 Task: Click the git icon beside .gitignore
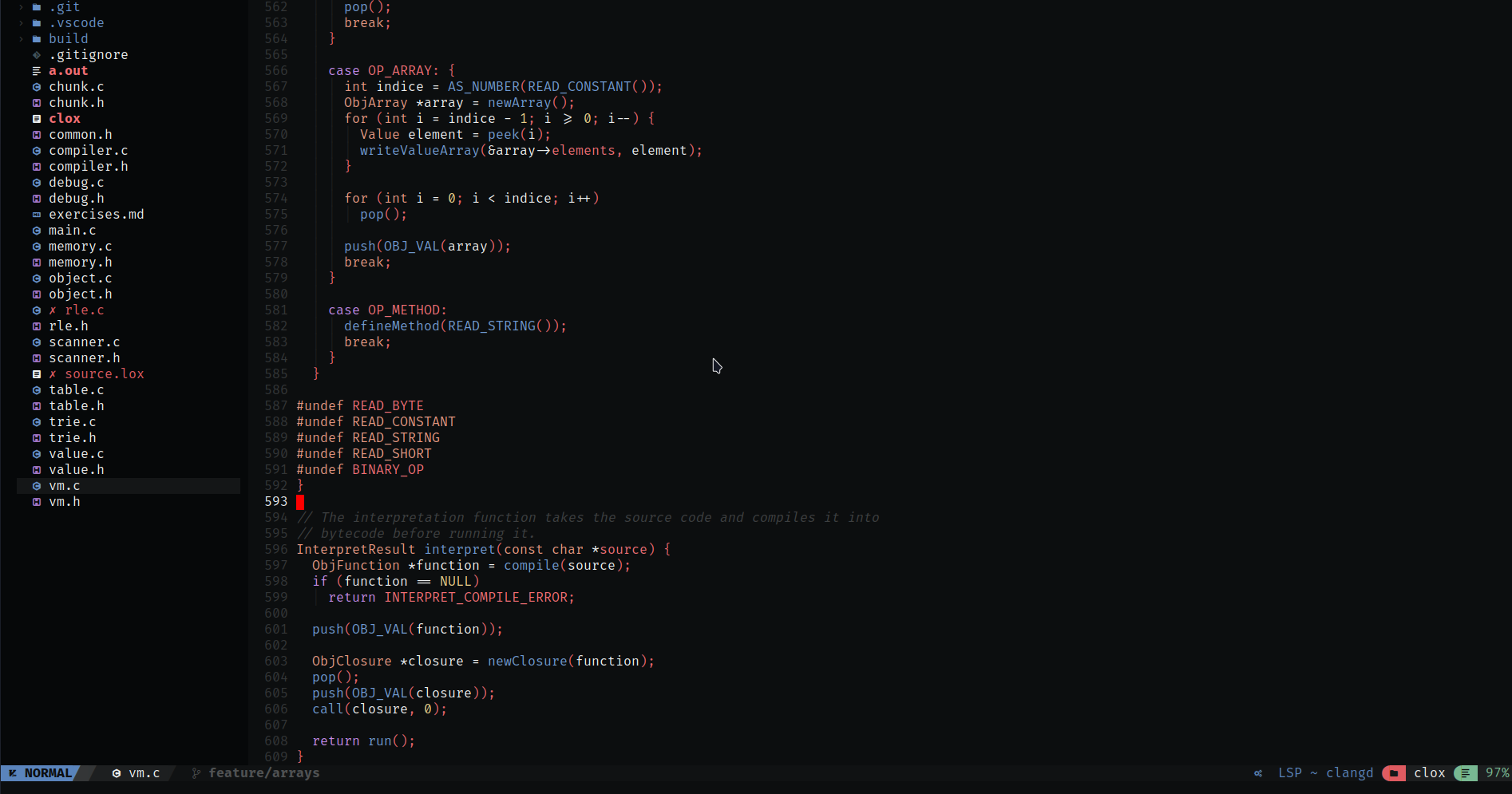pos(37,55)
